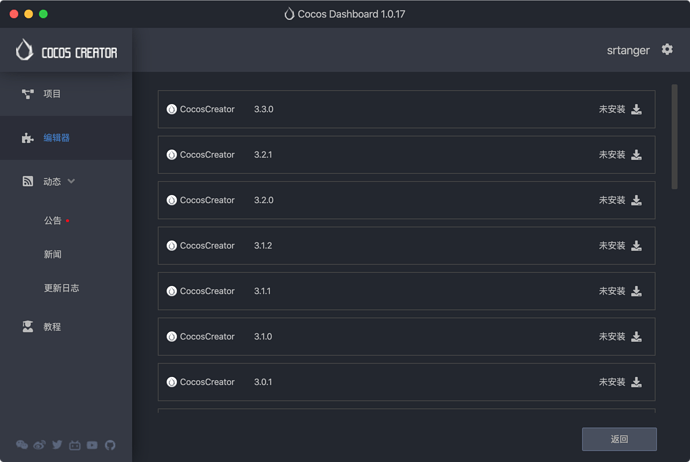The image size is (690, 462).
Task: Open the Twitter social link
Action: [x=57, y=445]
